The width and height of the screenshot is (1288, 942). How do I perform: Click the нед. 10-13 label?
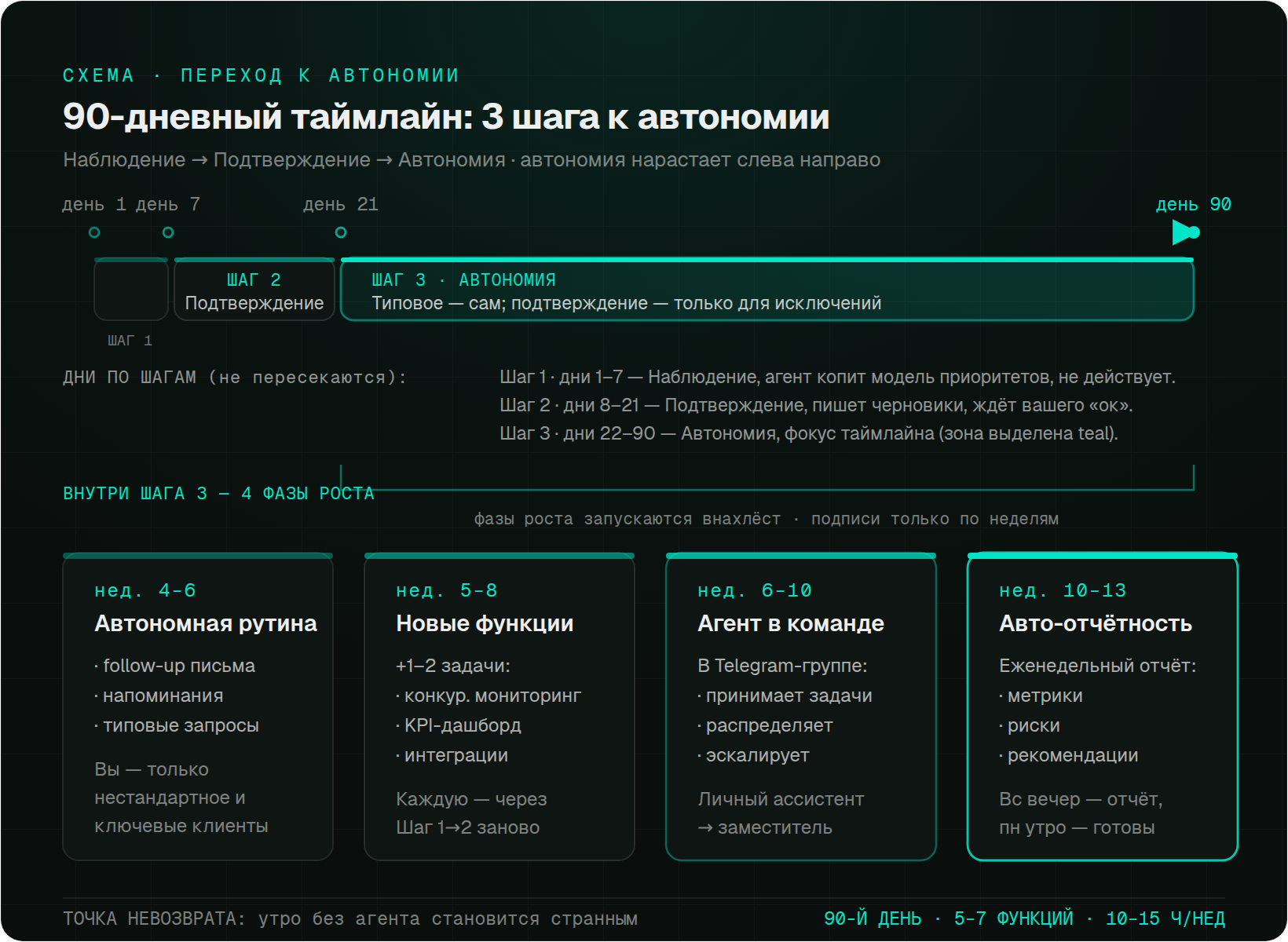pos(1063,590)
